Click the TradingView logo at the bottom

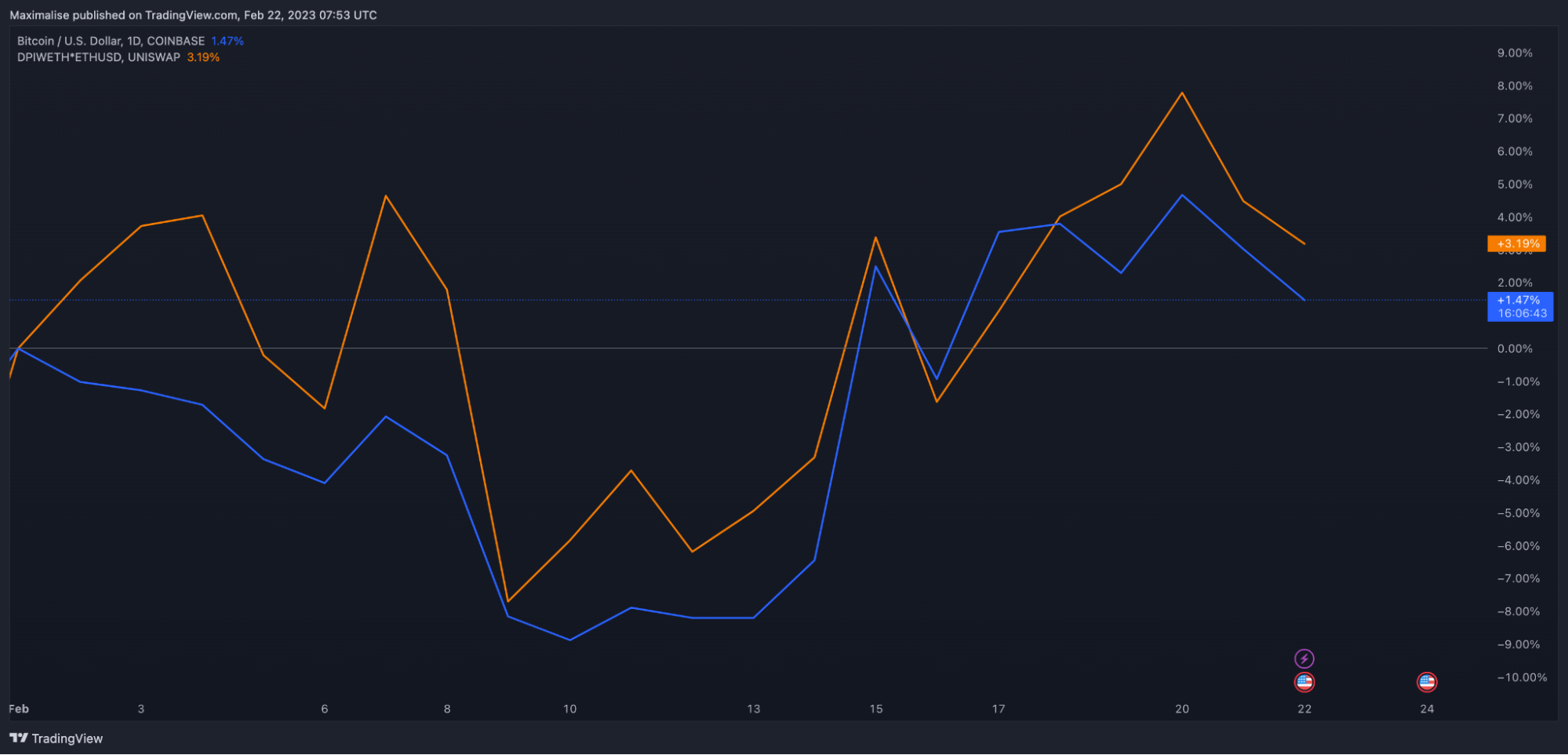(56, 739)
